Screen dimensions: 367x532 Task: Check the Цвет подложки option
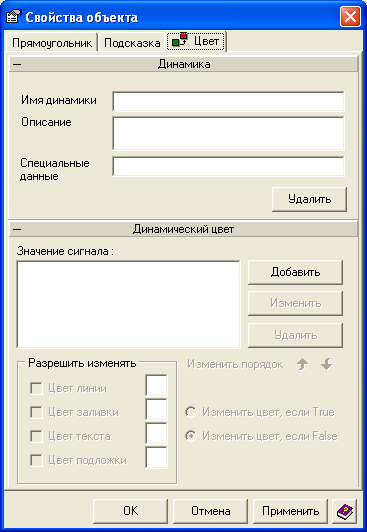tap(36, 460)
